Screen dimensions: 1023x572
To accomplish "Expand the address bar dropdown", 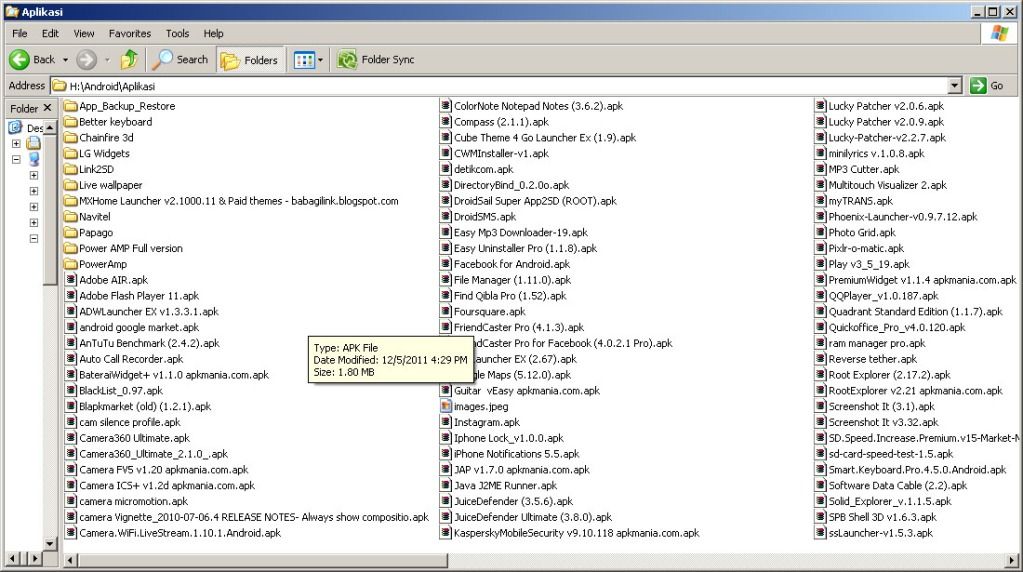I will [x=955, y=85].
